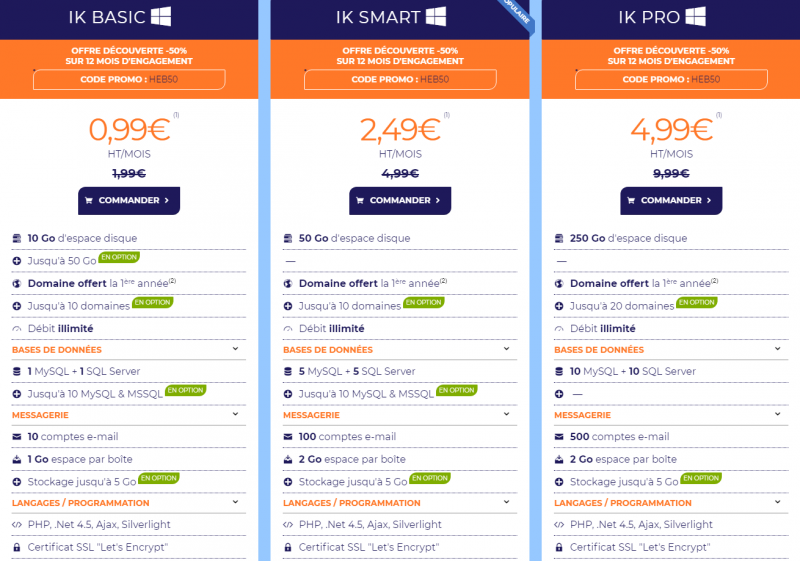Click the Windows logo beside IK BASIC
Screen dimensions: 800x561
coord(161,16)
